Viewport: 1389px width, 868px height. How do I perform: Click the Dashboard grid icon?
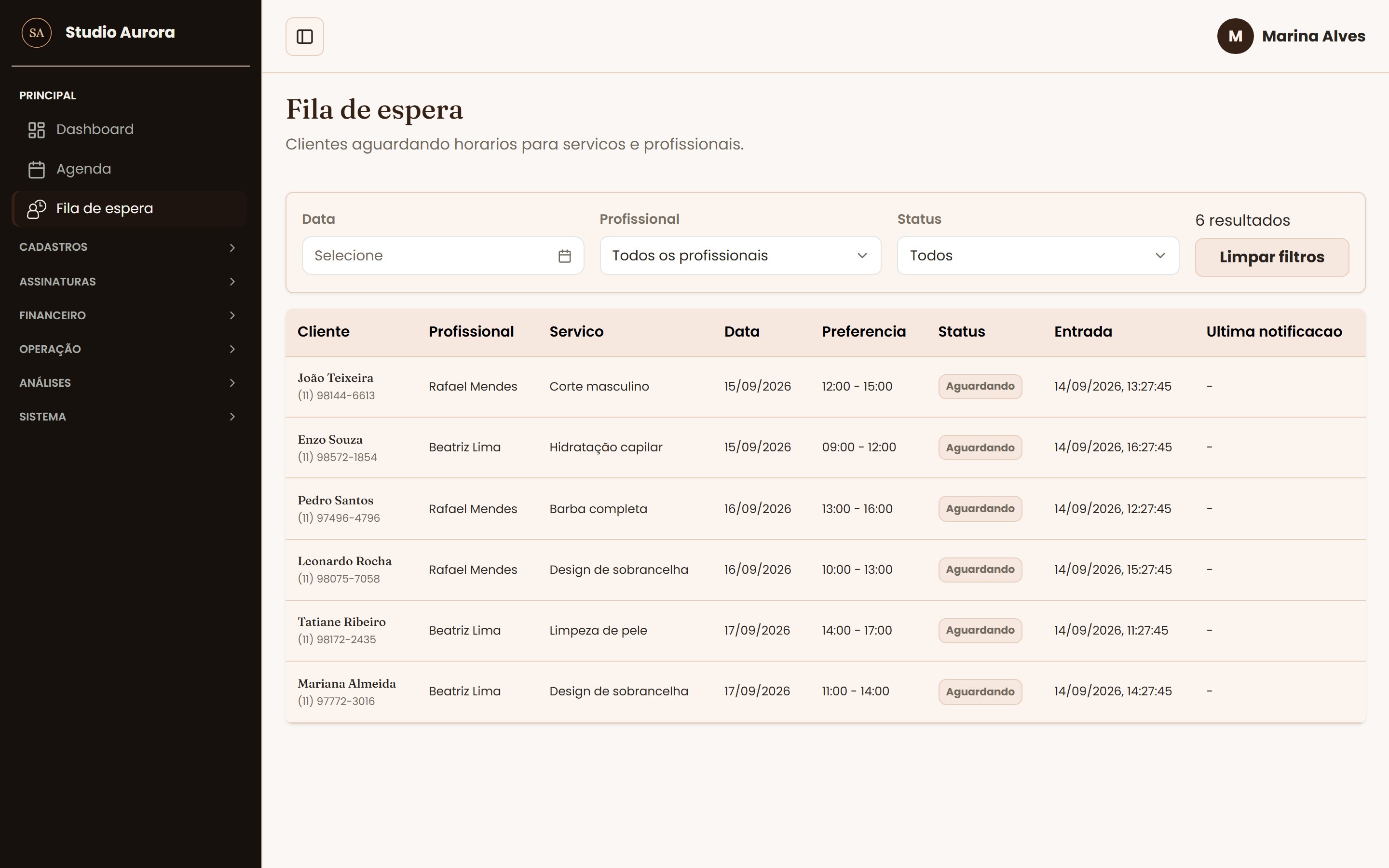[36, 130]
